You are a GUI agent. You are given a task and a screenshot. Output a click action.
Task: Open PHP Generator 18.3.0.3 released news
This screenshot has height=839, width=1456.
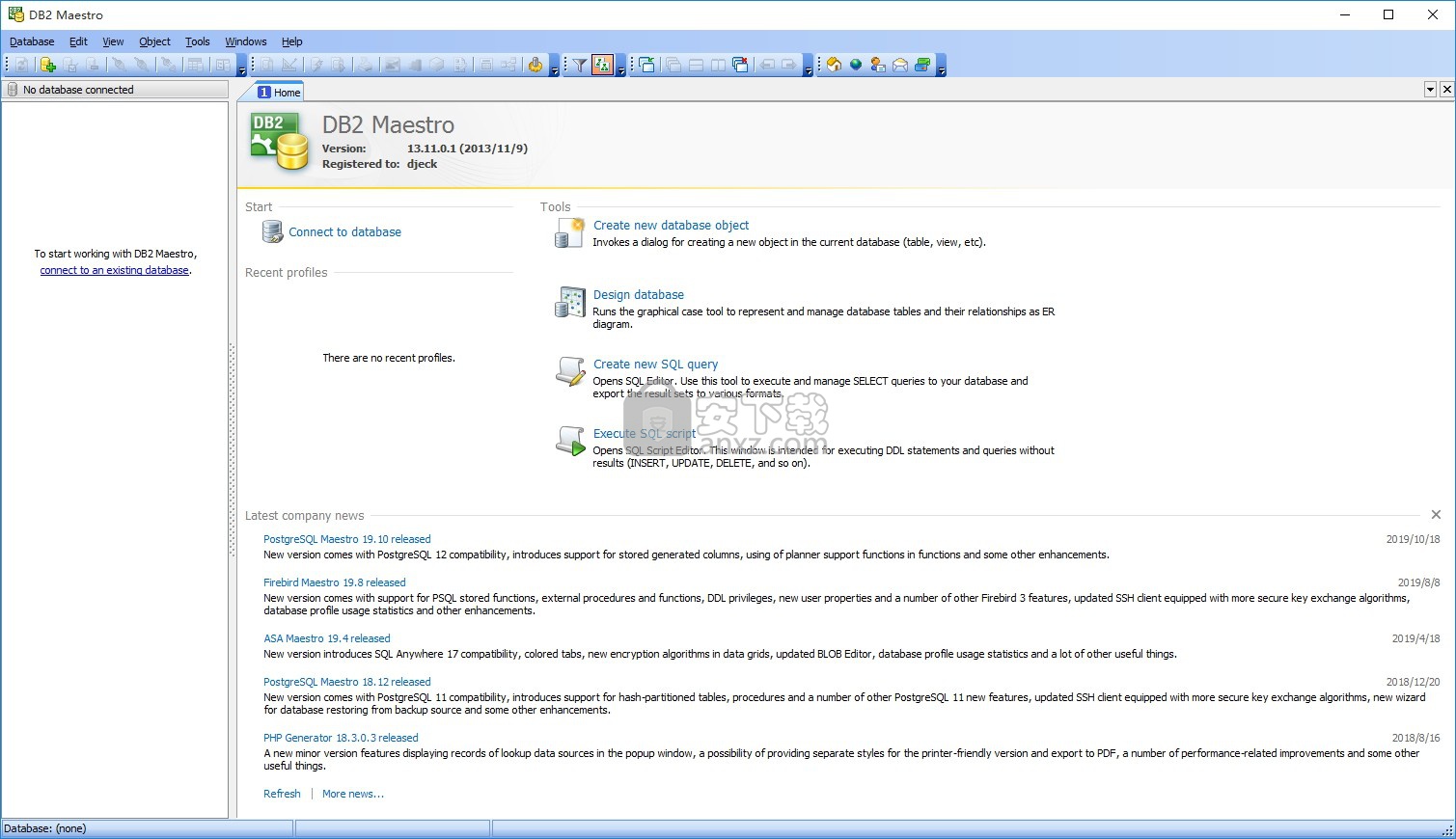point(341,738)
